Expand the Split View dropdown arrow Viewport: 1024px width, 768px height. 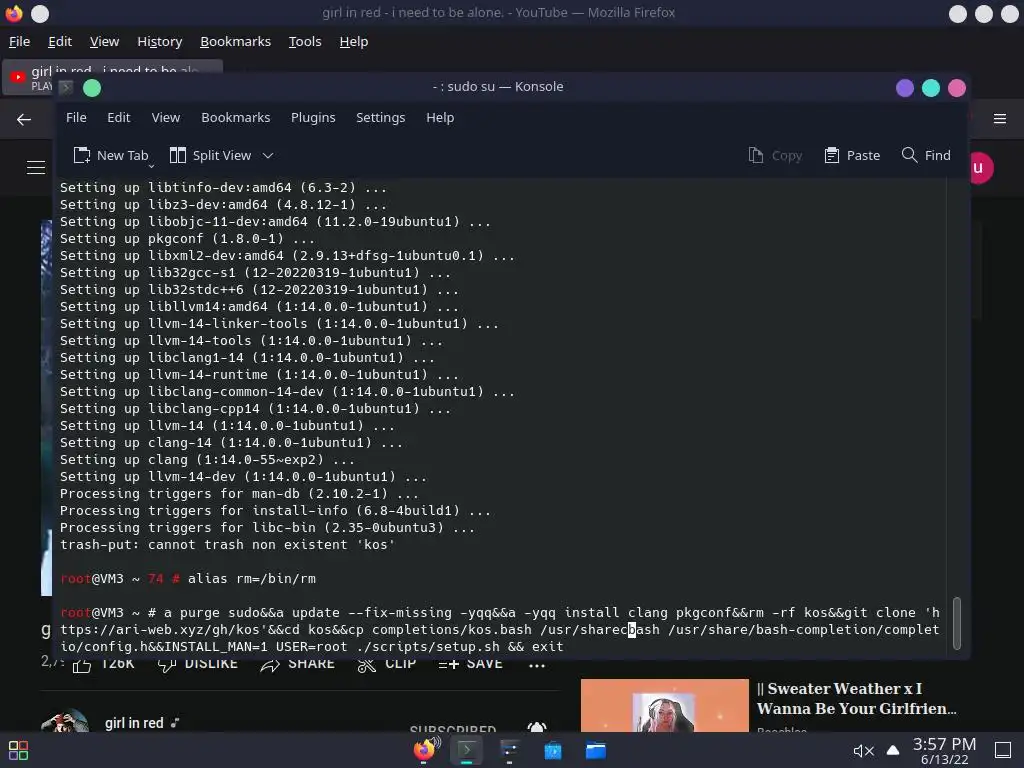[x=268, y=155]
